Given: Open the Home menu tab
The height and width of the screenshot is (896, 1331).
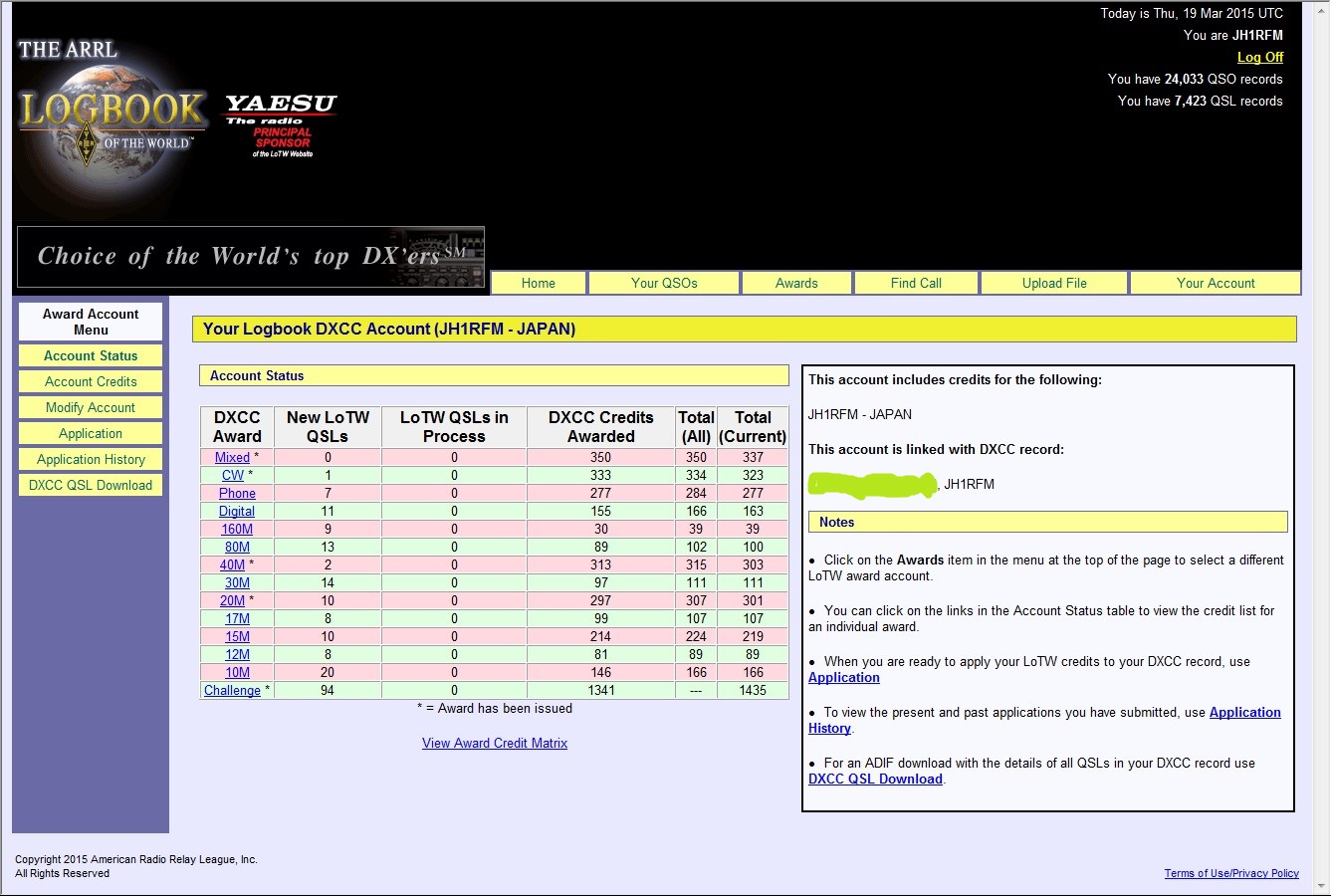Looking at the screenshot, I should point(539,283).
